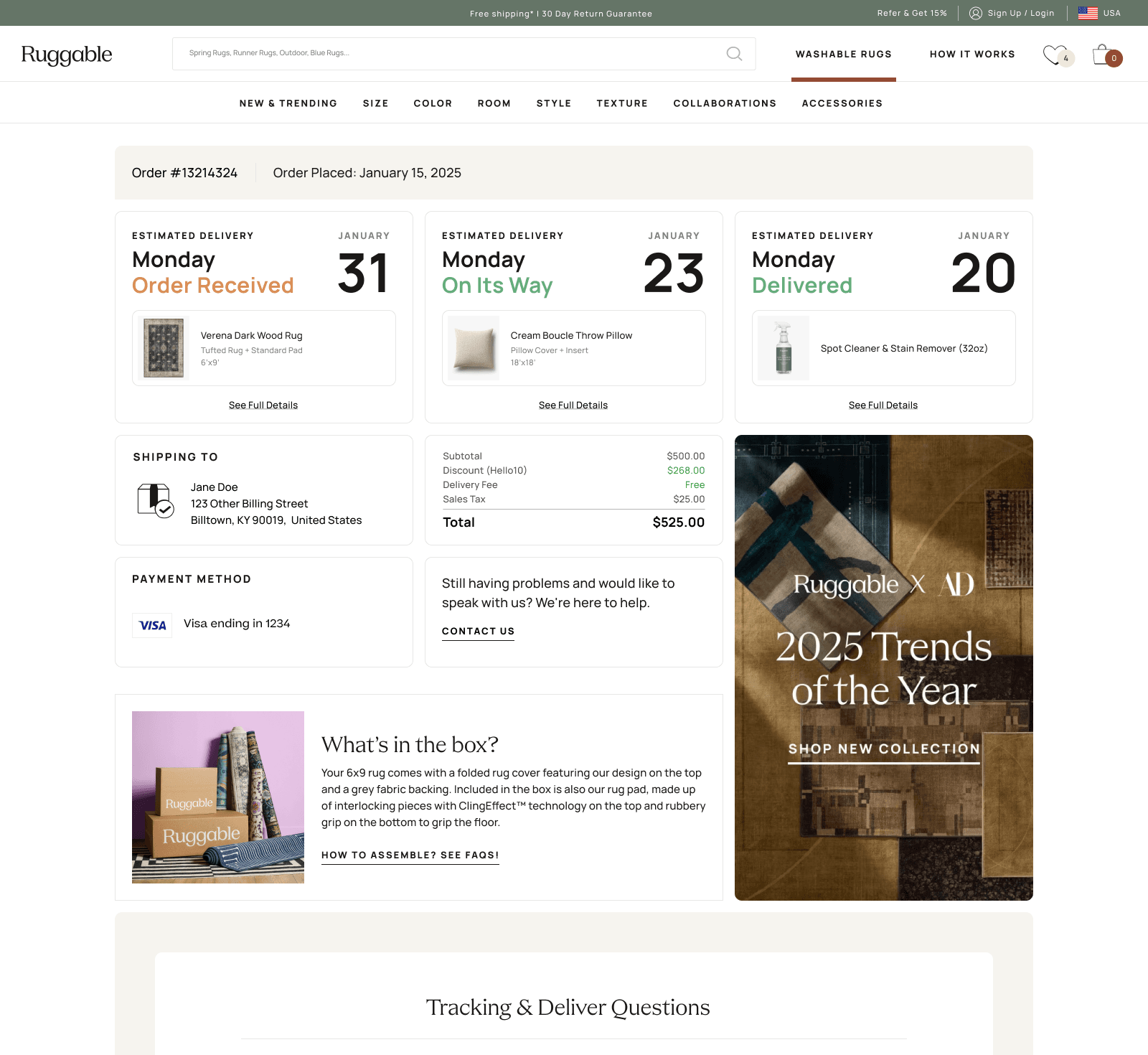
Task: Click the Order #13214324 text
Action: pyautogui.click(x=184, y=173)
